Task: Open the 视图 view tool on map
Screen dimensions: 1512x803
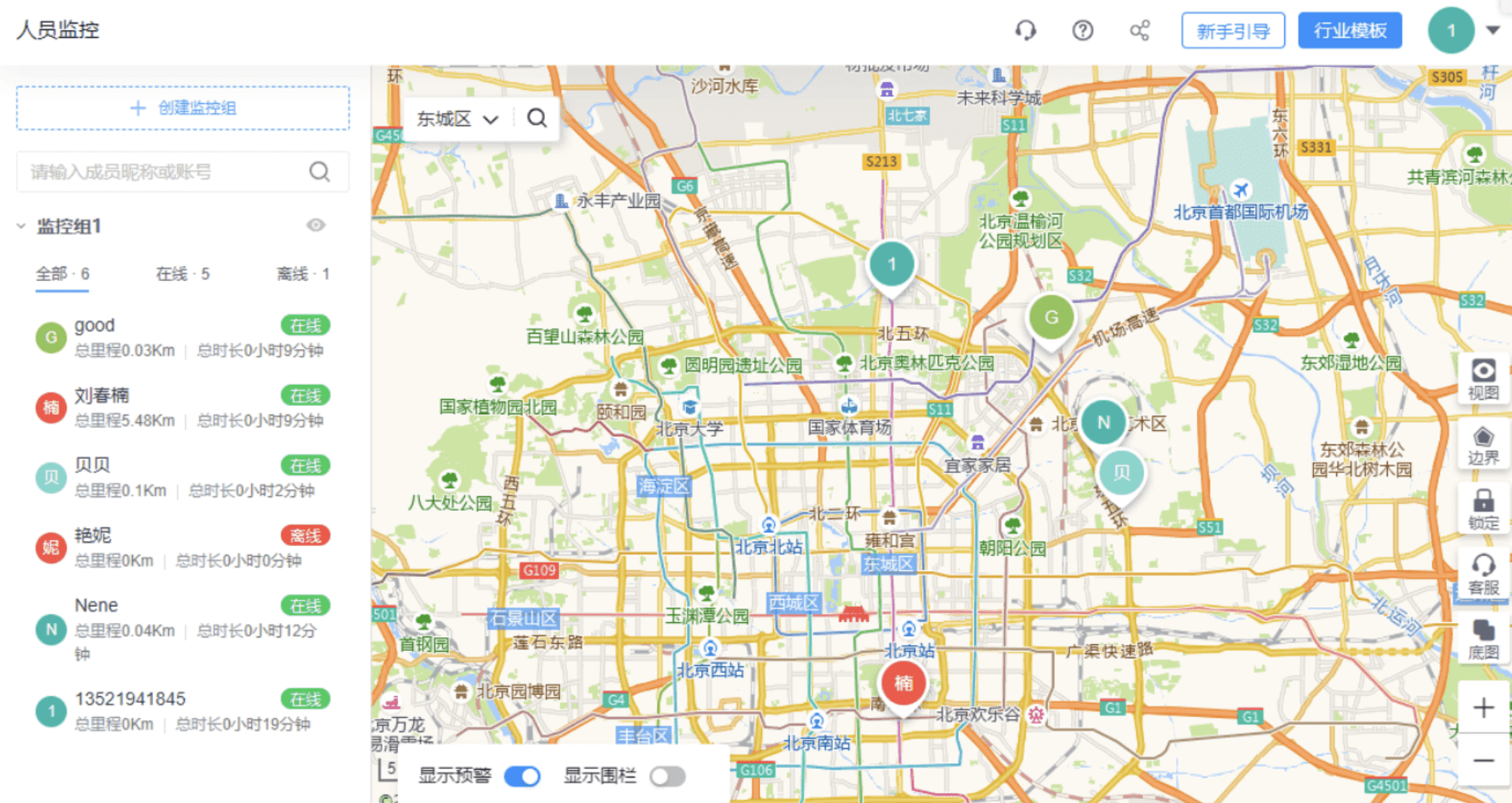Action: [1483, 380]
